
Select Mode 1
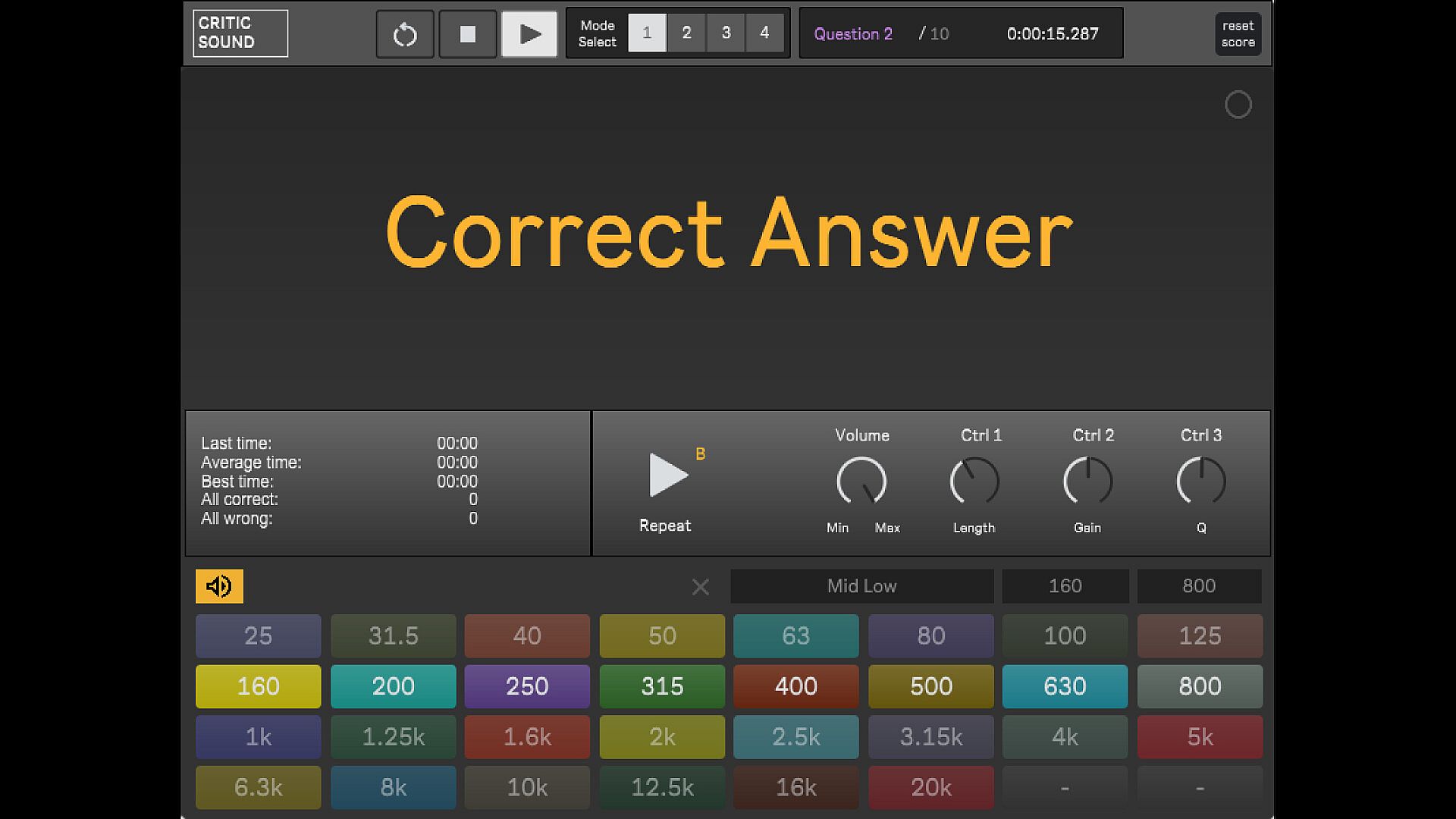tap(647, 33)
